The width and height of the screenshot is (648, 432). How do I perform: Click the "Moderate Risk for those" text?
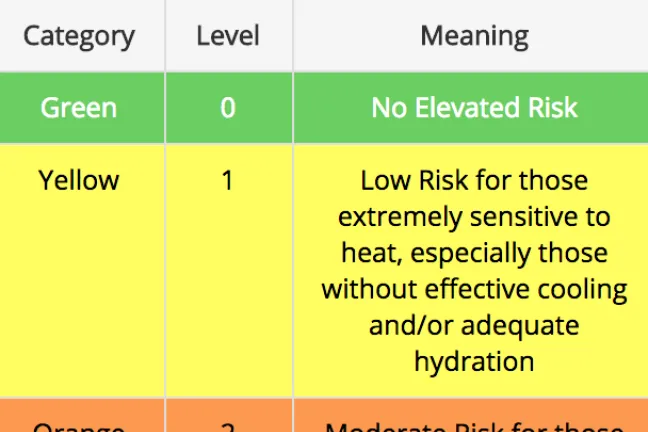474,425
